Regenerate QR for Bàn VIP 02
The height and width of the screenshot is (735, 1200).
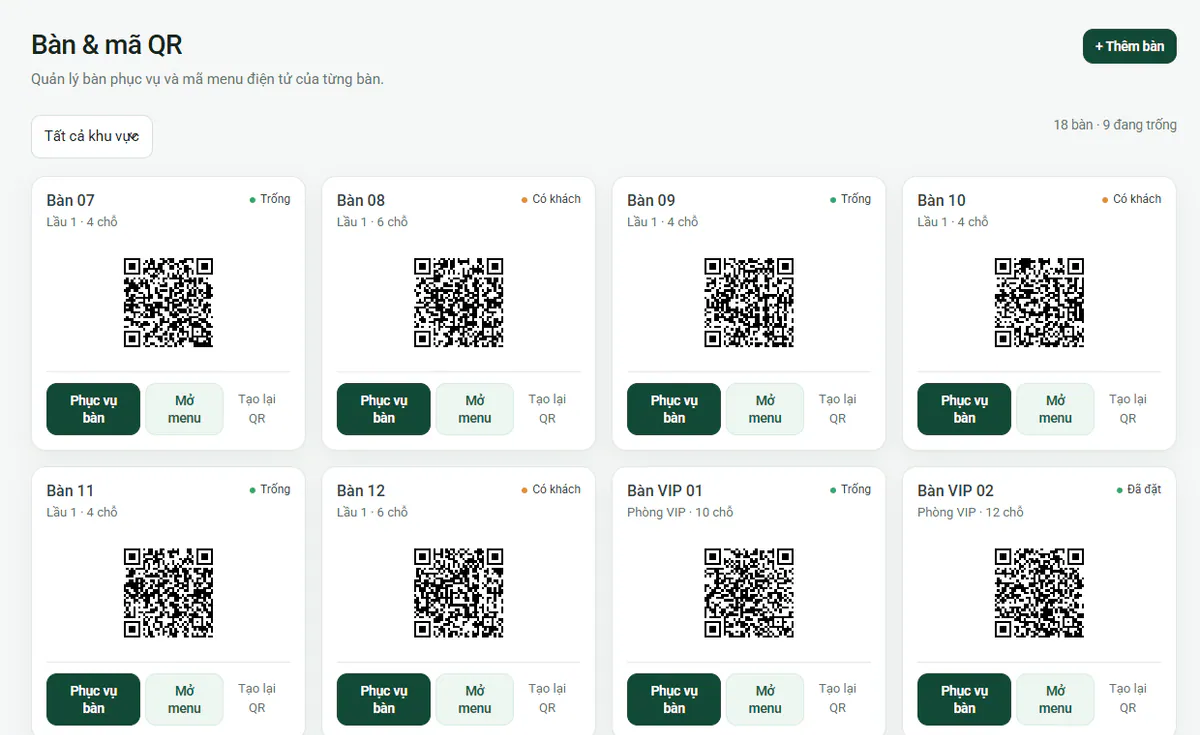[x=1128, y=699]
